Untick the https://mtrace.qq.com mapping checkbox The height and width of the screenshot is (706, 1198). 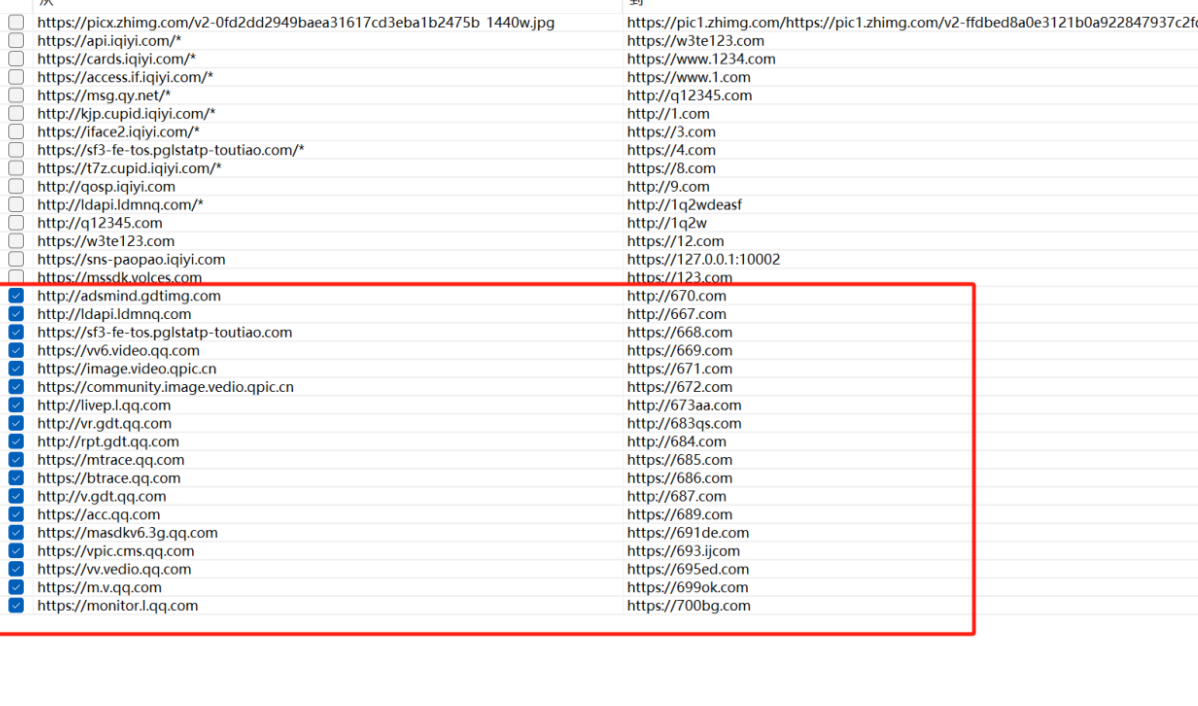point(16,460)
